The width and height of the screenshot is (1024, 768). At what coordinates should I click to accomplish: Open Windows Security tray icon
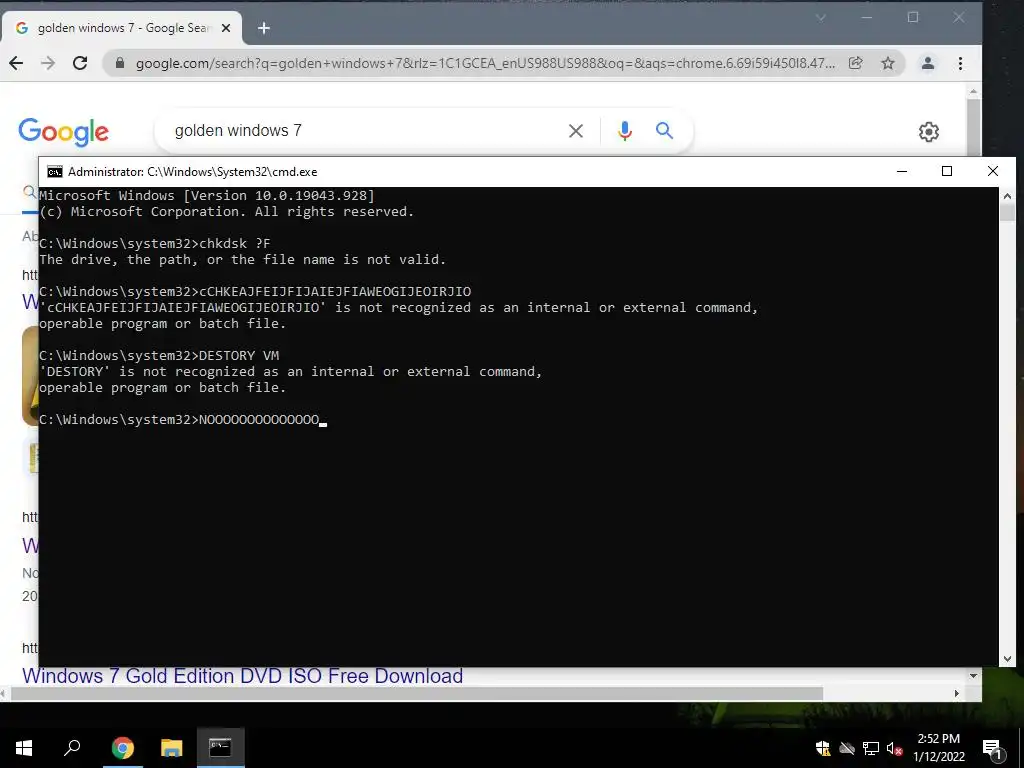tap(824, 749)
